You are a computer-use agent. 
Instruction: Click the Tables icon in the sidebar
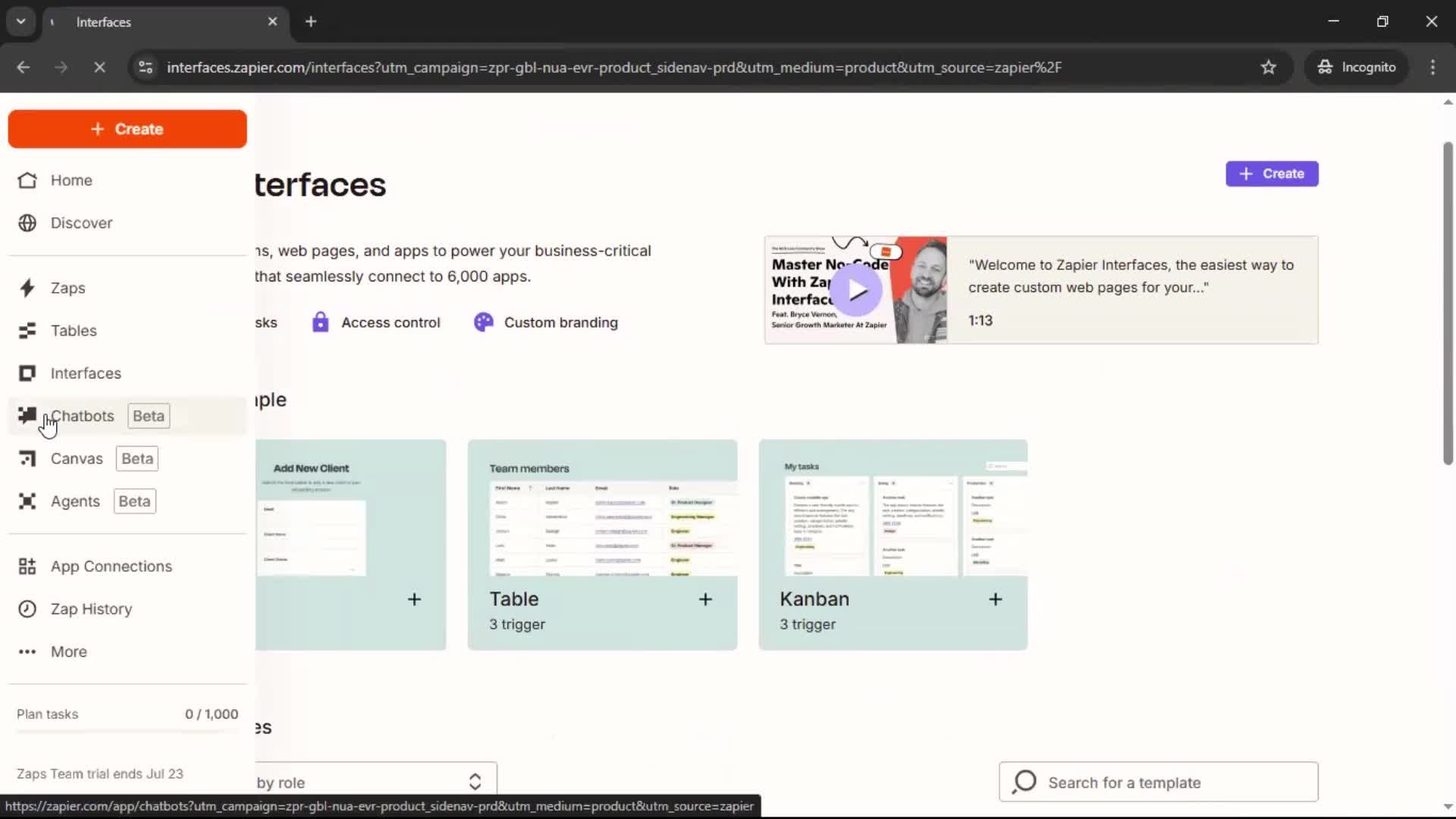coord(27,331)
